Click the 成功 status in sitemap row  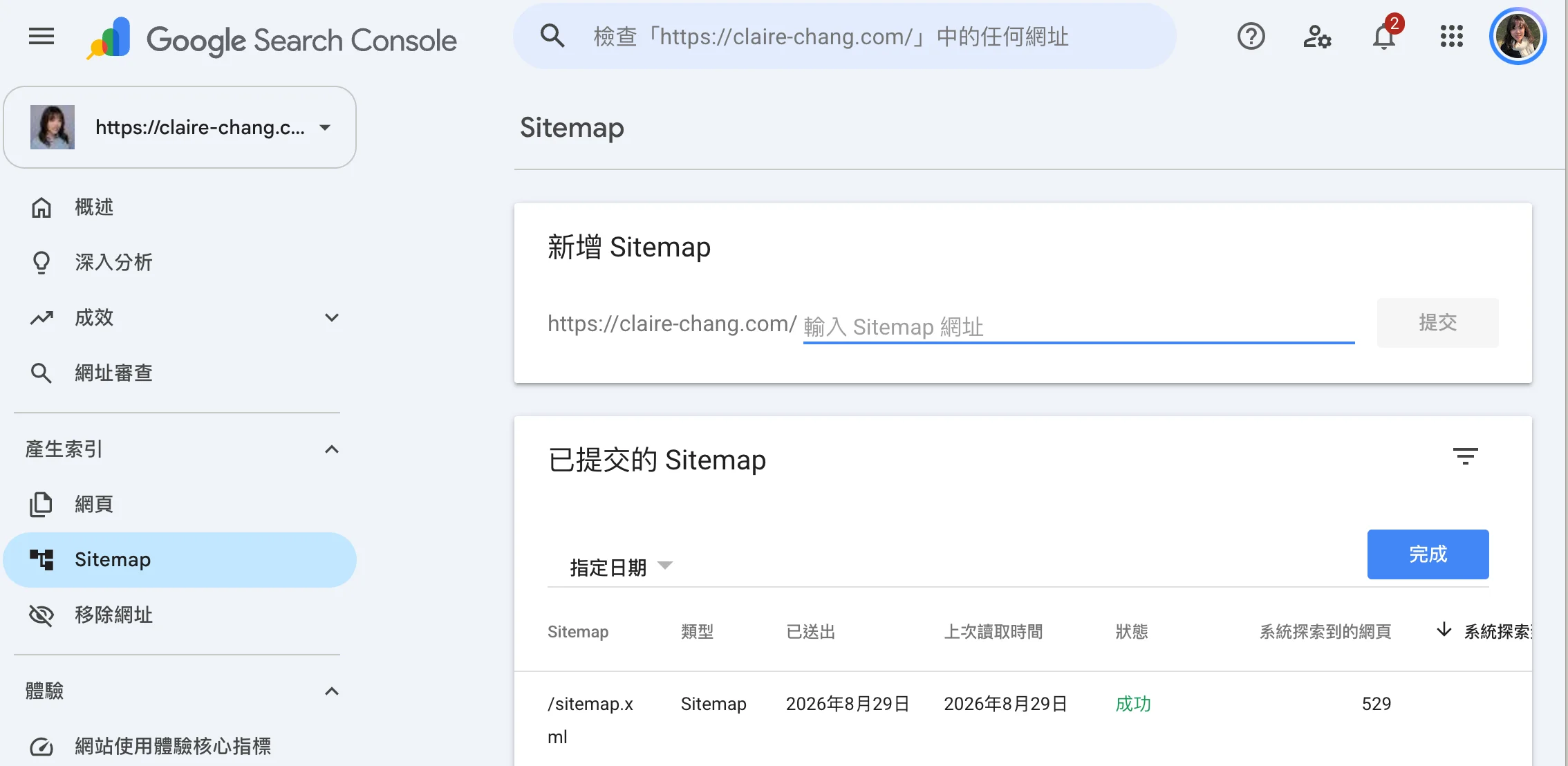1133,704
